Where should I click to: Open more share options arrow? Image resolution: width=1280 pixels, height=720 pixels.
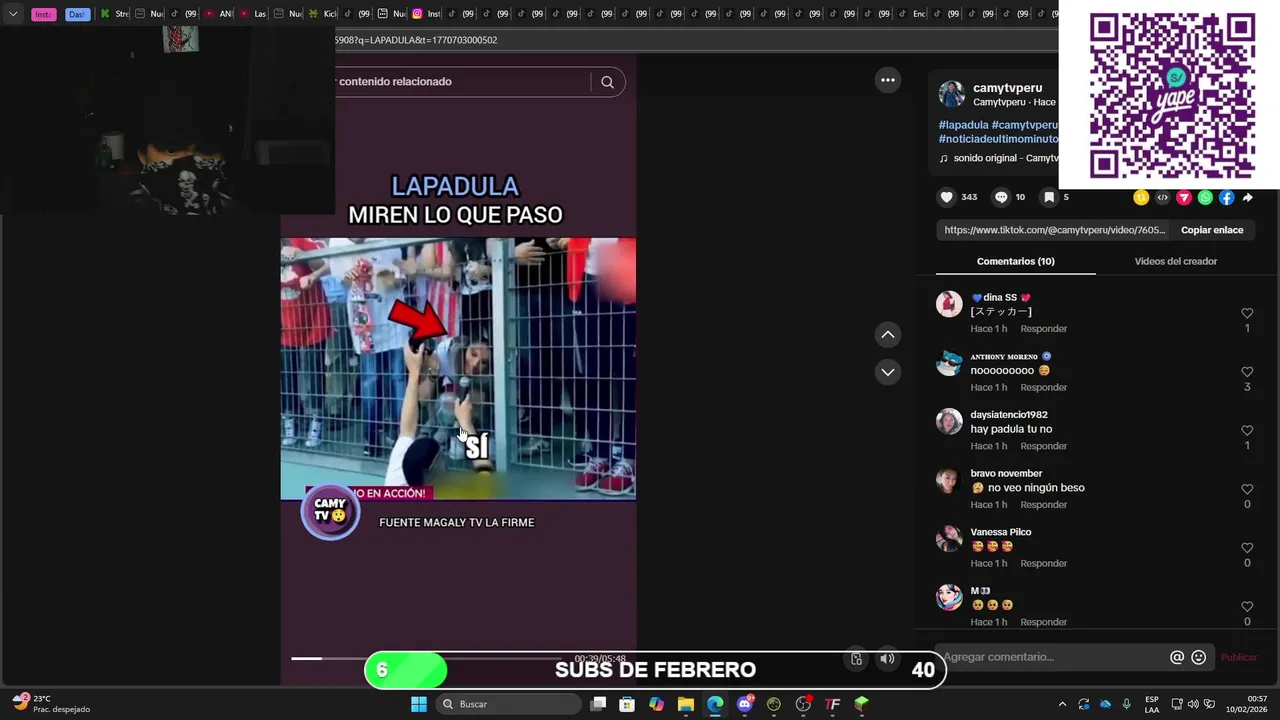(x=1247, y=198)
